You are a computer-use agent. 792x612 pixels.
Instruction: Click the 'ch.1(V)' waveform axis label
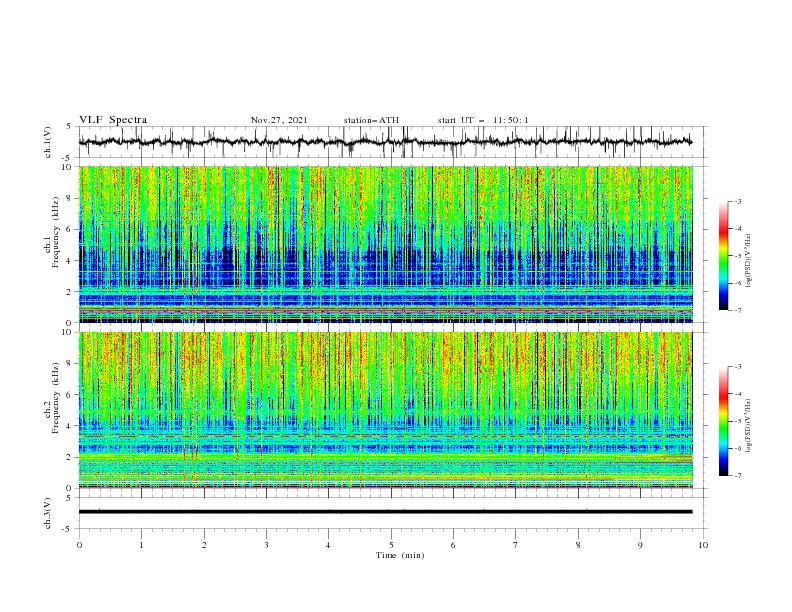[48, 142]
